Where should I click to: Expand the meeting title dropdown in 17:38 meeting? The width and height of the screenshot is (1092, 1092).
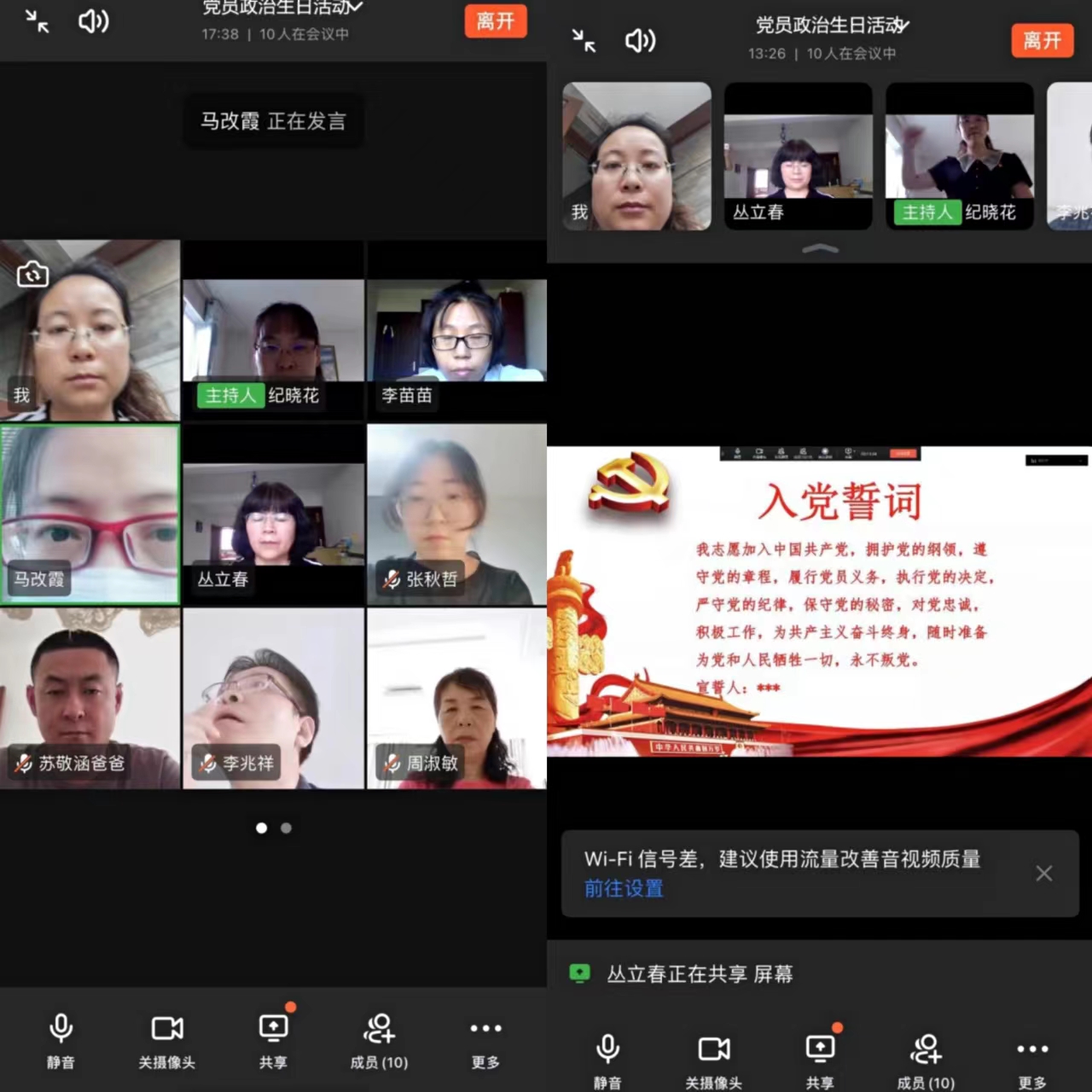356,8
